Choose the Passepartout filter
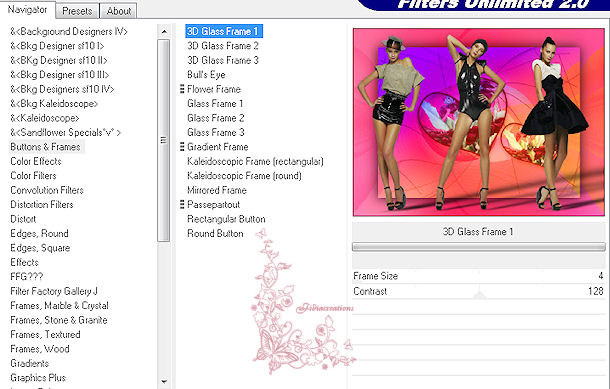This screenshot has height=389, width=610. coord(214,204)
